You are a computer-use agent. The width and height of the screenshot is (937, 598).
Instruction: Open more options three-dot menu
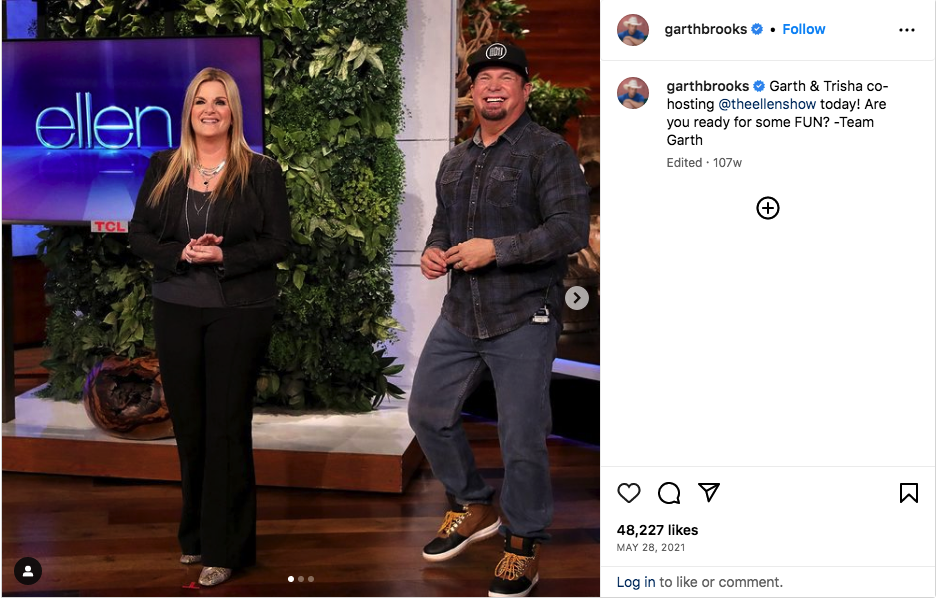pyautogui.click(x=907, y=30)
